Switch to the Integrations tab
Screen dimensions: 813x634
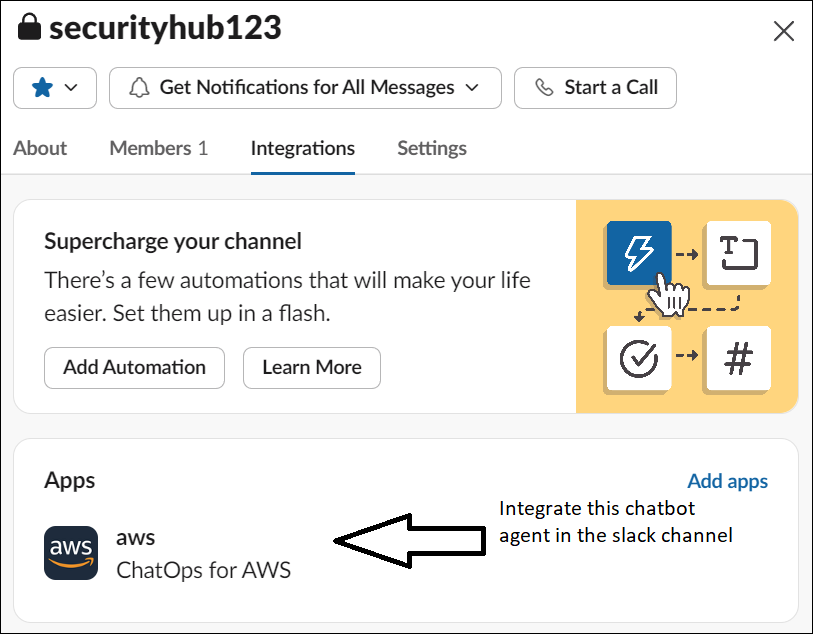(302, 148)
